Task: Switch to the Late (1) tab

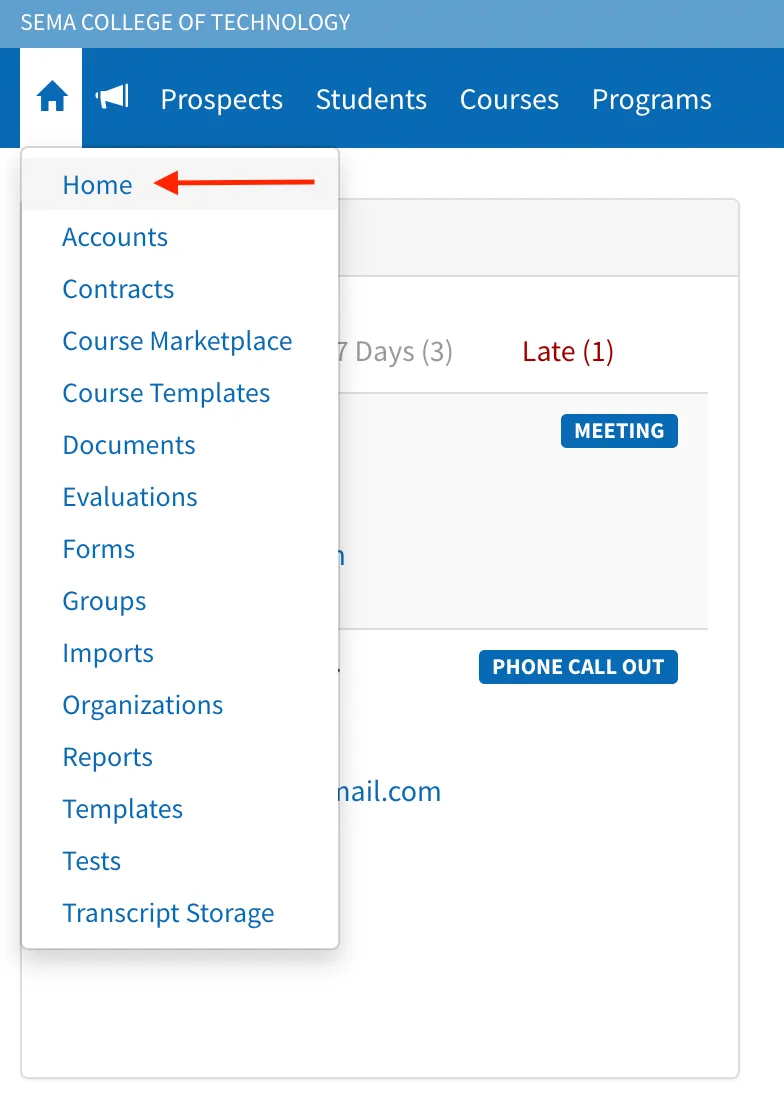Action: tap(567, 352)
